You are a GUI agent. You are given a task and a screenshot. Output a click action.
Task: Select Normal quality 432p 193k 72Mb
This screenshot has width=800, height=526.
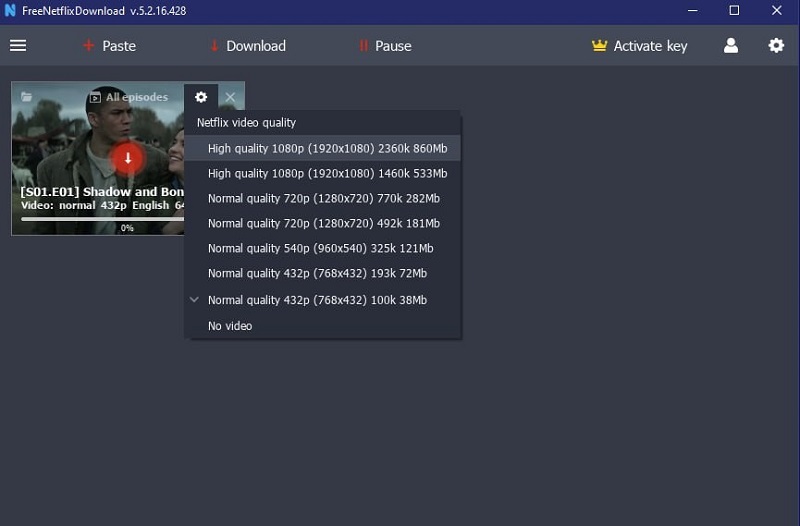tap(323, 273)
